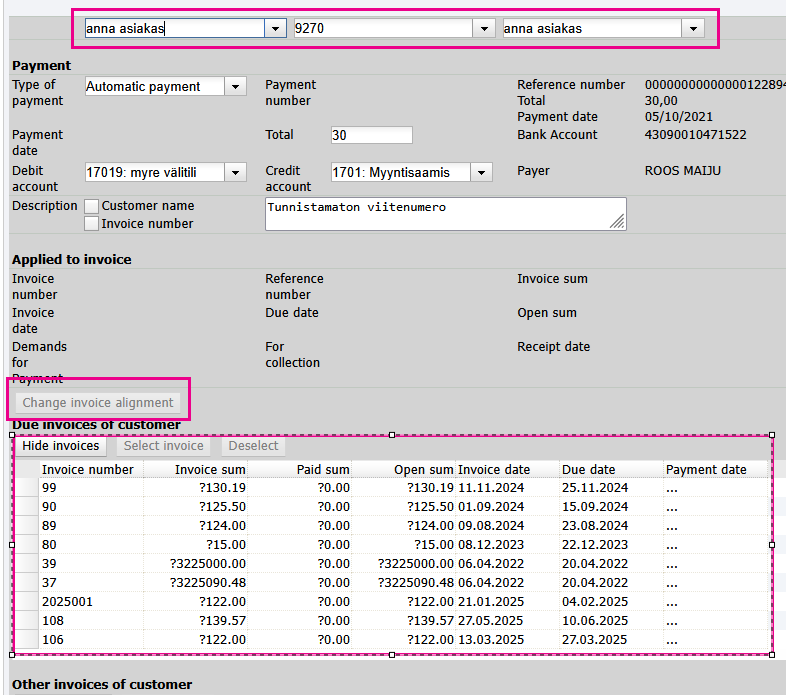The height and width of the screenshot is (695, 786).
Task: Click due date 10.06.2025
Action: [x=595, y=621]
